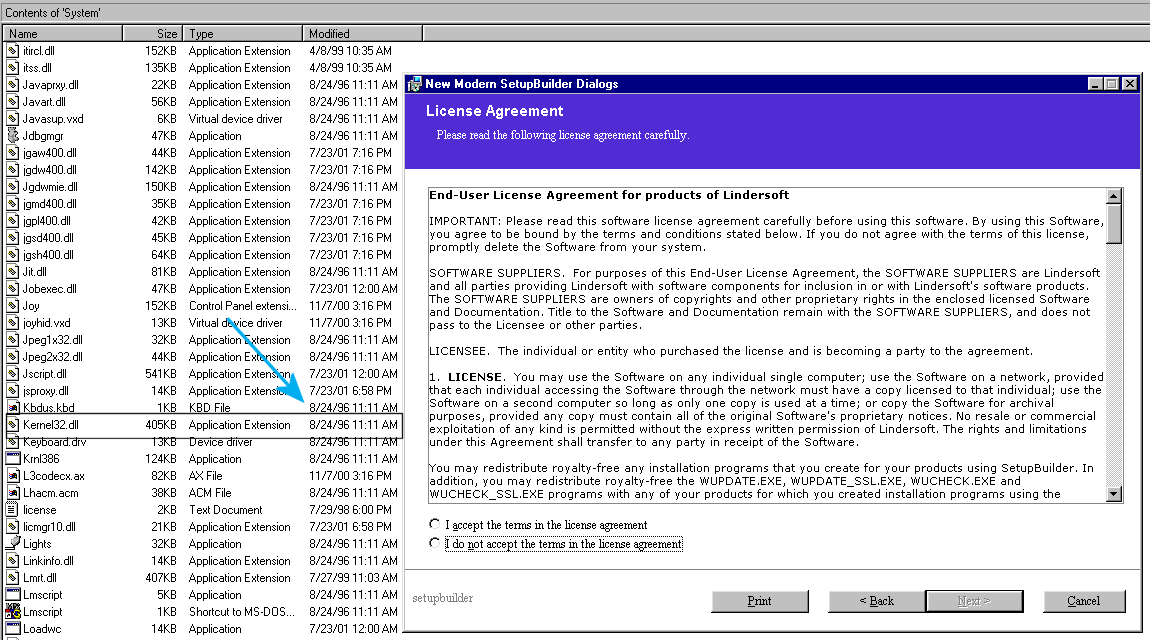The image size is (1150, 640).
Task: Close the SetupBuilder dialog window
Action: [x=1130, y=84]
